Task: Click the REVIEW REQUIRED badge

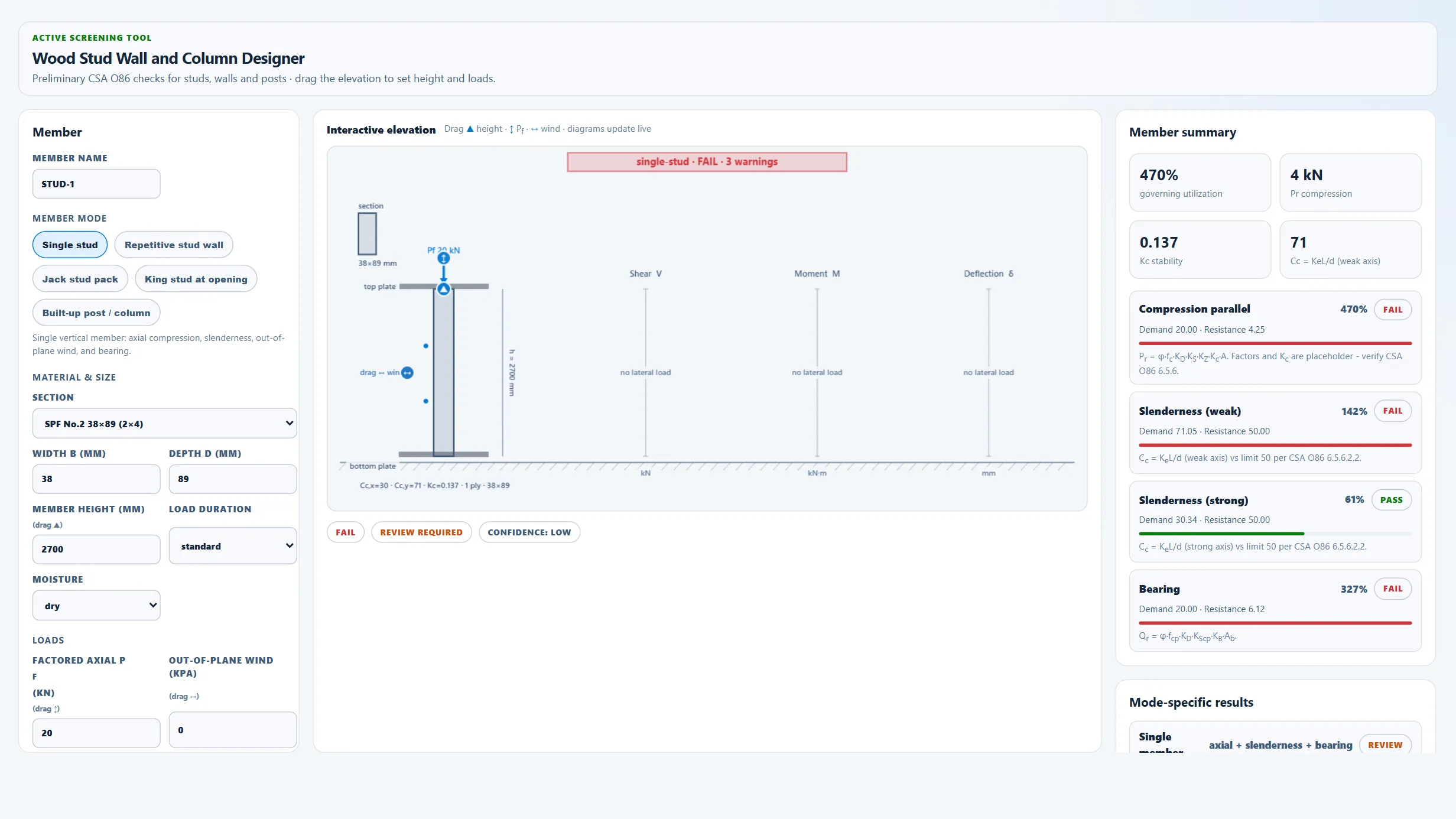Action: (421, 532)
